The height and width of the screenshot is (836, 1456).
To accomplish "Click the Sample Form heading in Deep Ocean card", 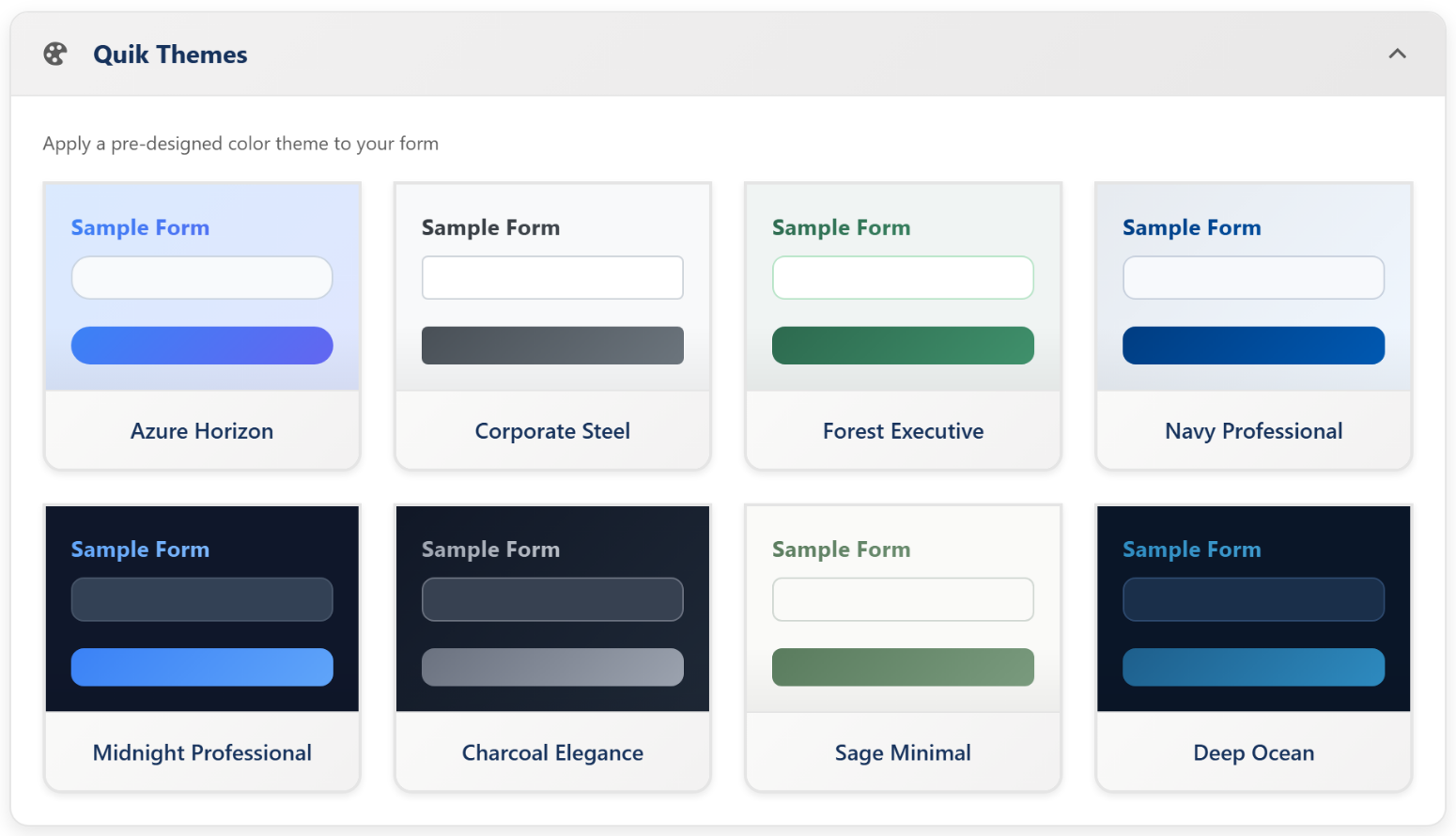I will (x=1191, y=550).
